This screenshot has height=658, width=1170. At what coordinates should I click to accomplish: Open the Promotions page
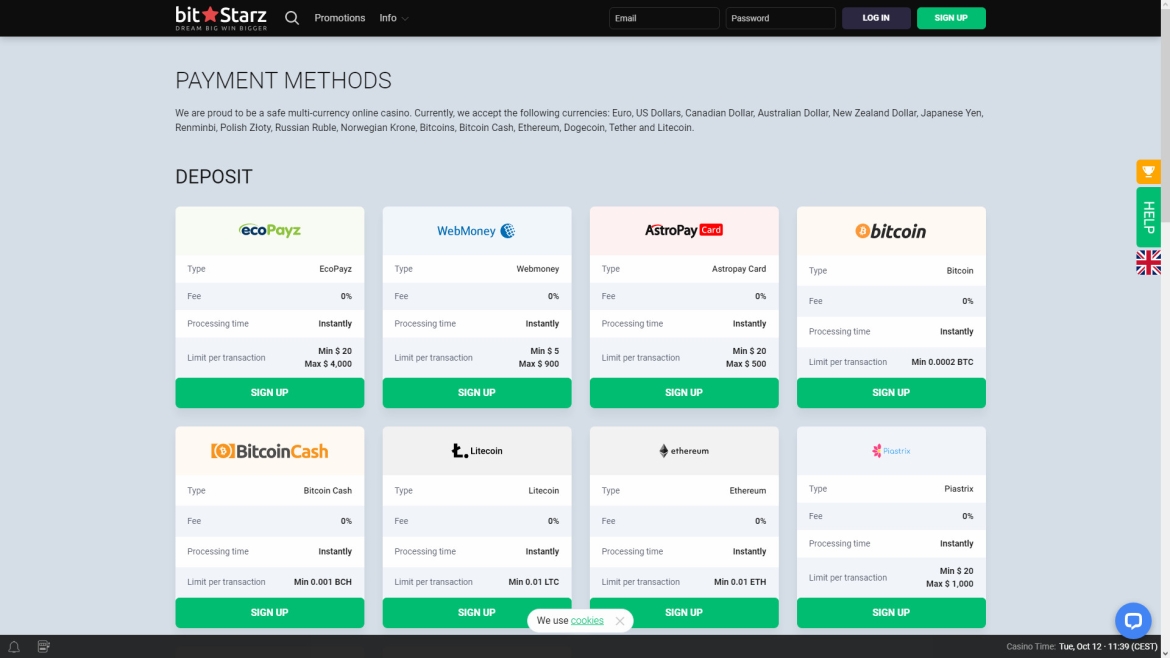340,18
